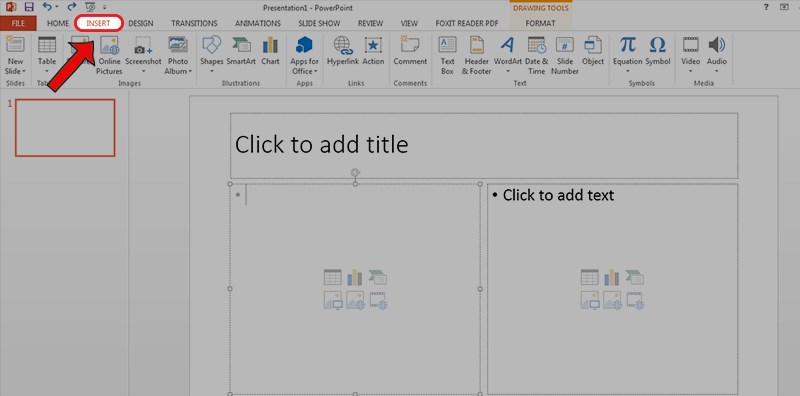The height and width of the screenshot is (396, 800).
Task: Click the Screenshot camera icon
Action: tap(143, 45)
